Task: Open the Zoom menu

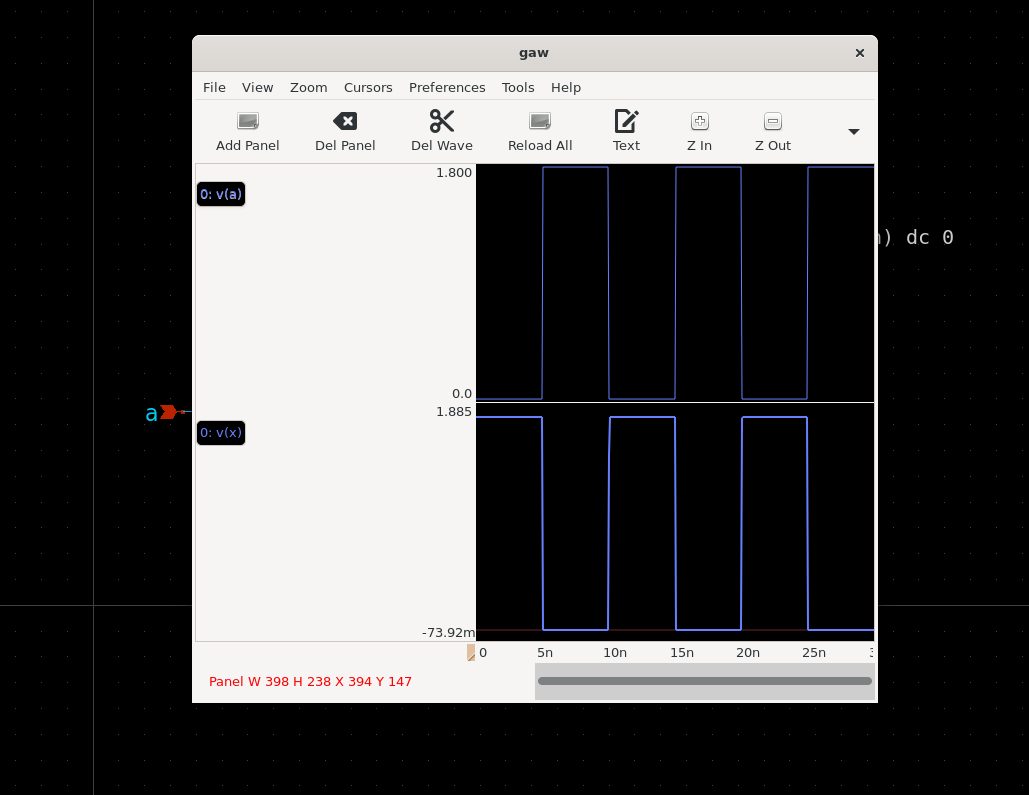Action: [x=308, y=88]
